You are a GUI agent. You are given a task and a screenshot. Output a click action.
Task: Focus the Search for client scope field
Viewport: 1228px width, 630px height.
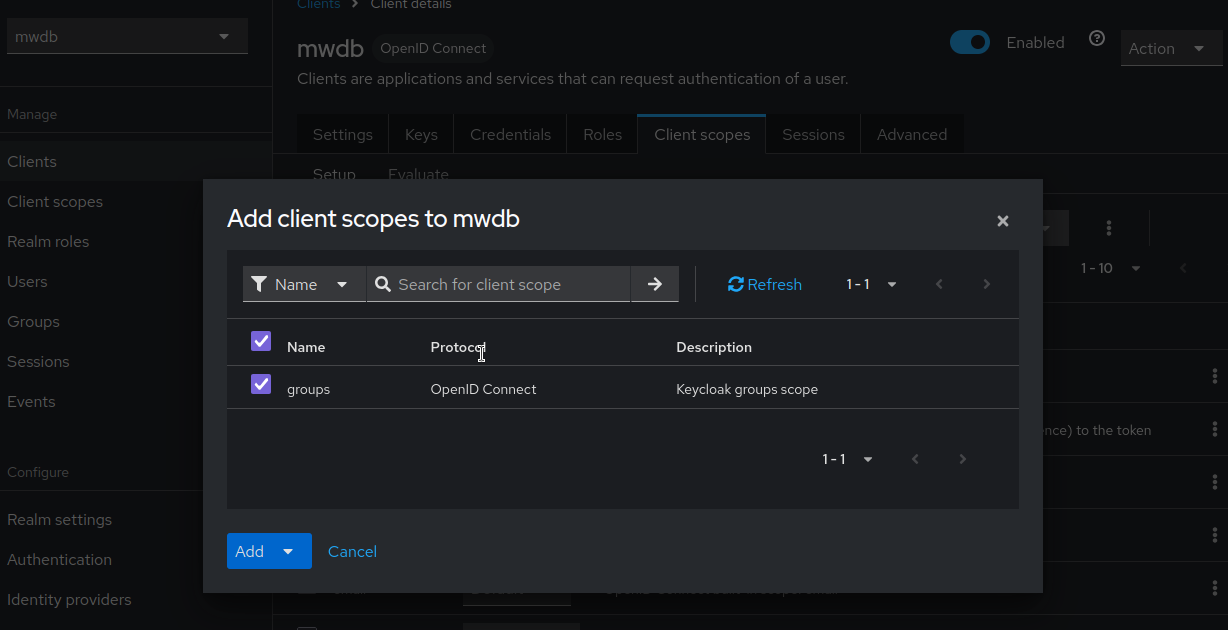pos(498,284)
